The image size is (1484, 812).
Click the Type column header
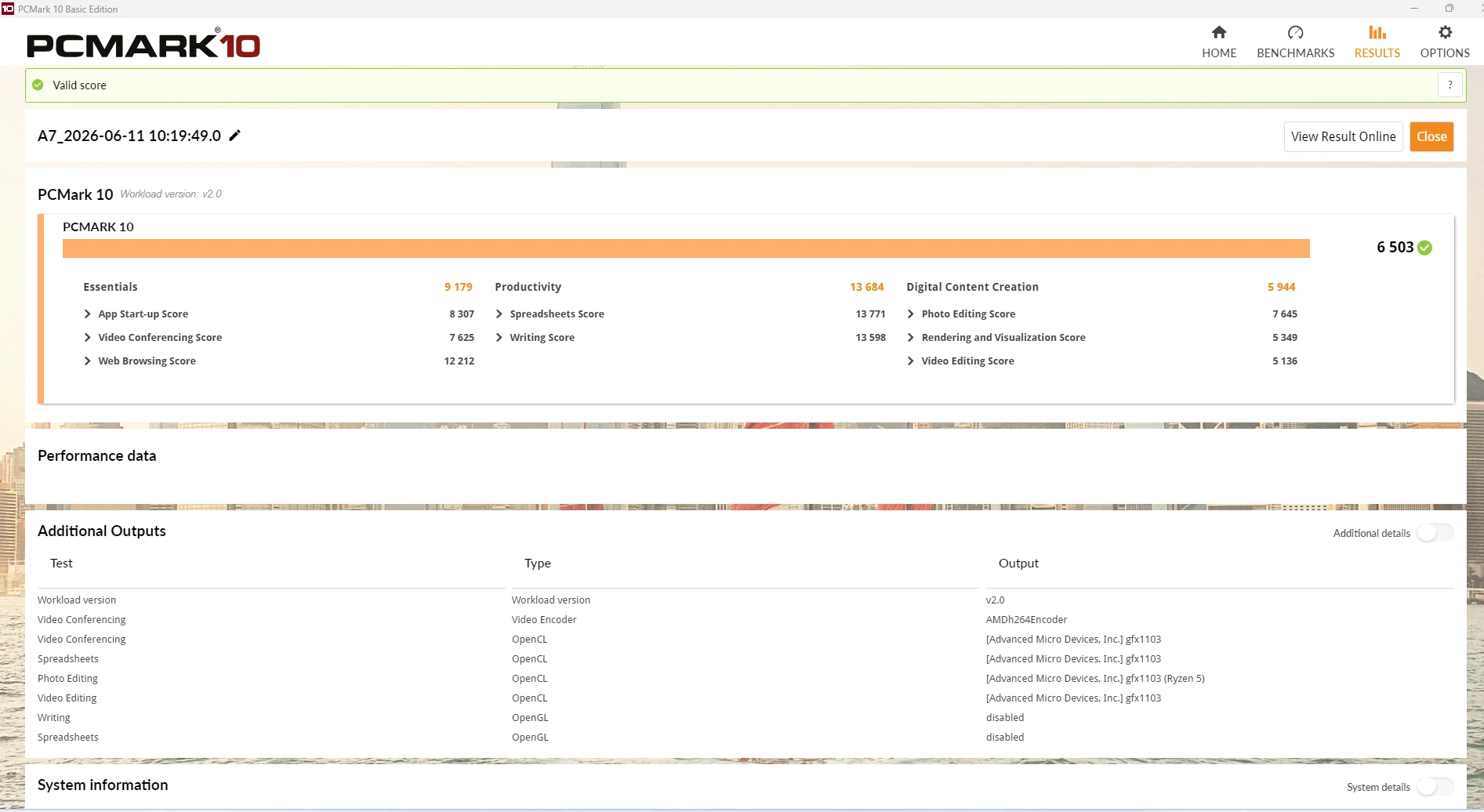tap(538, 564)
